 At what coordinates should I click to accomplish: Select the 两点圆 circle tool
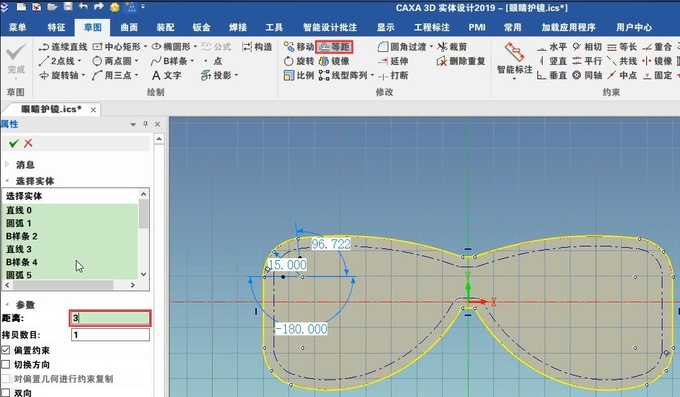click(x=112, y=61)
